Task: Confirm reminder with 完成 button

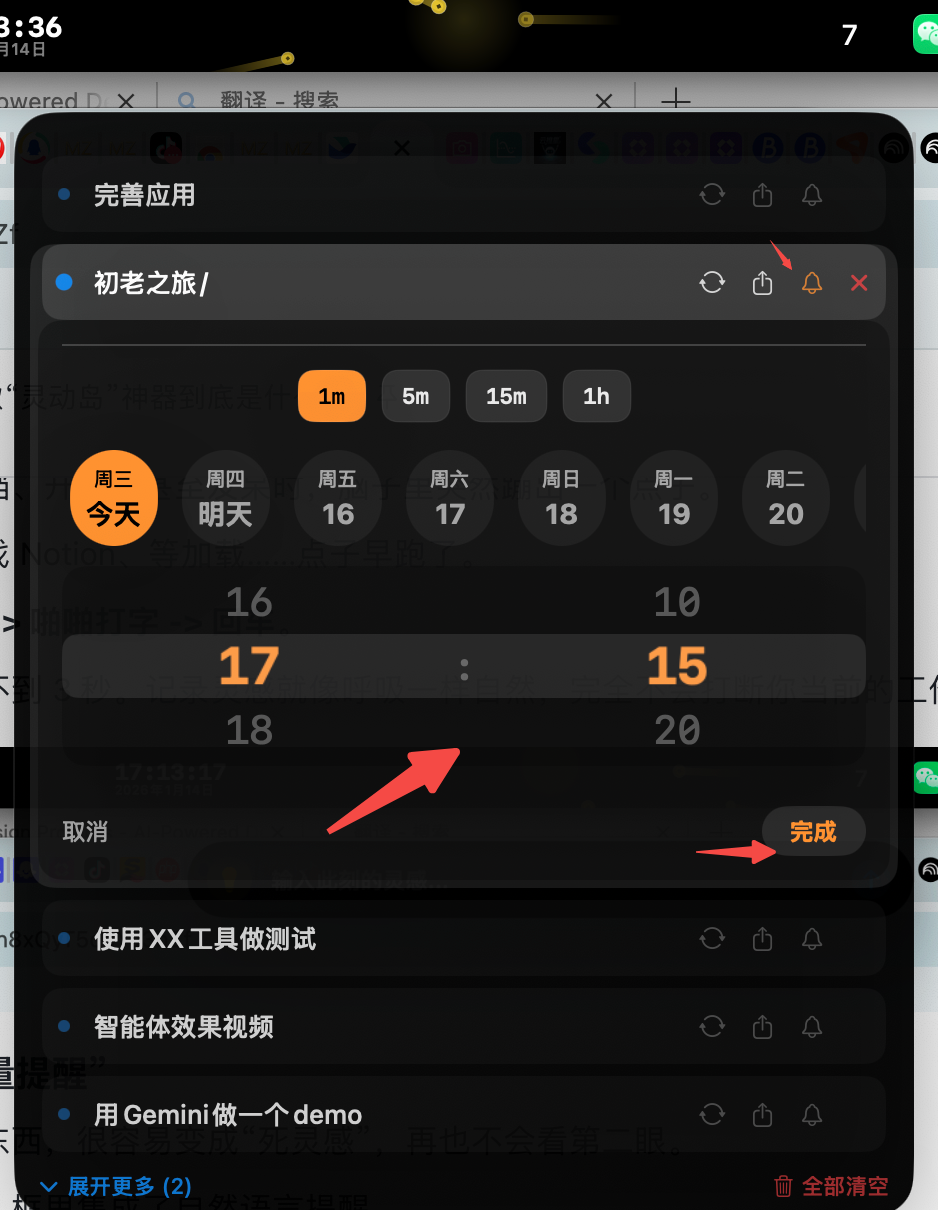Action: pos(813,831)
